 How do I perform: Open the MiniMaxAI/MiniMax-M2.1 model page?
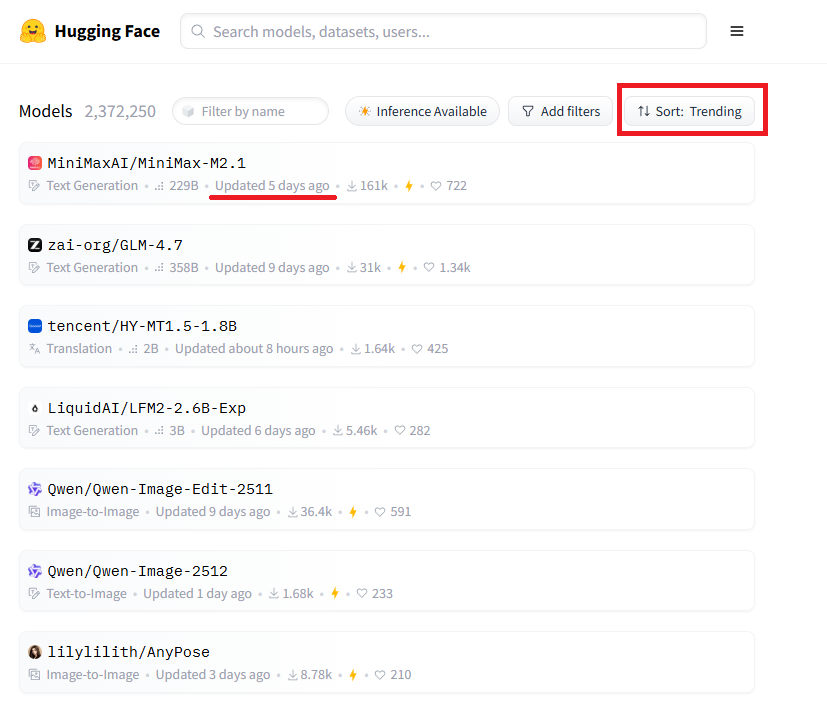(x=146, y=163)
